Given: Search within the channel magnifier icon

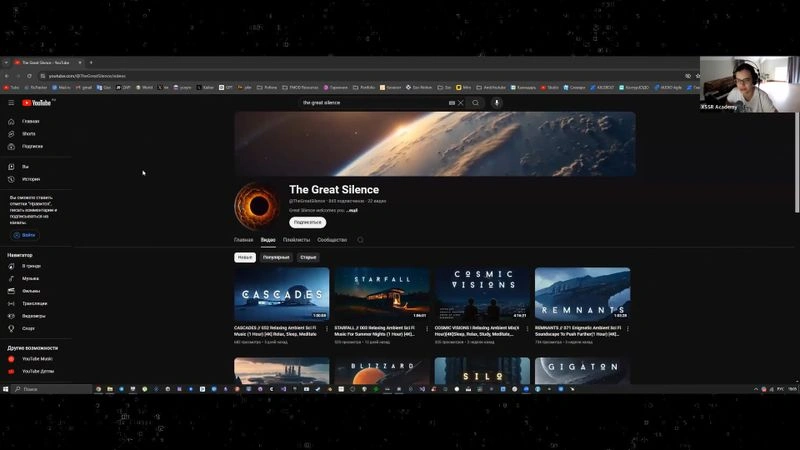Looking at the screenshot, I should [x=360, y=240].
